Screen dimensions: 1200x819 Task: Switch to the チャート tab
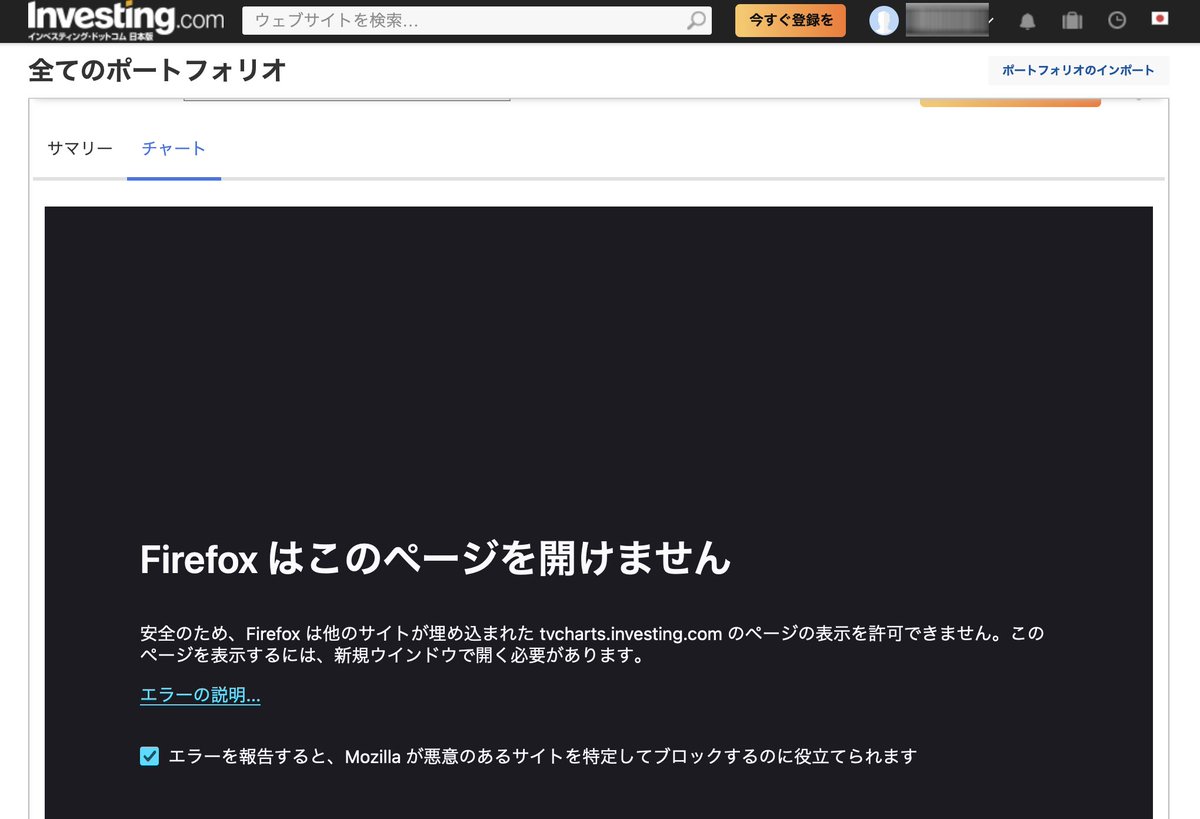tap(174, 148)
